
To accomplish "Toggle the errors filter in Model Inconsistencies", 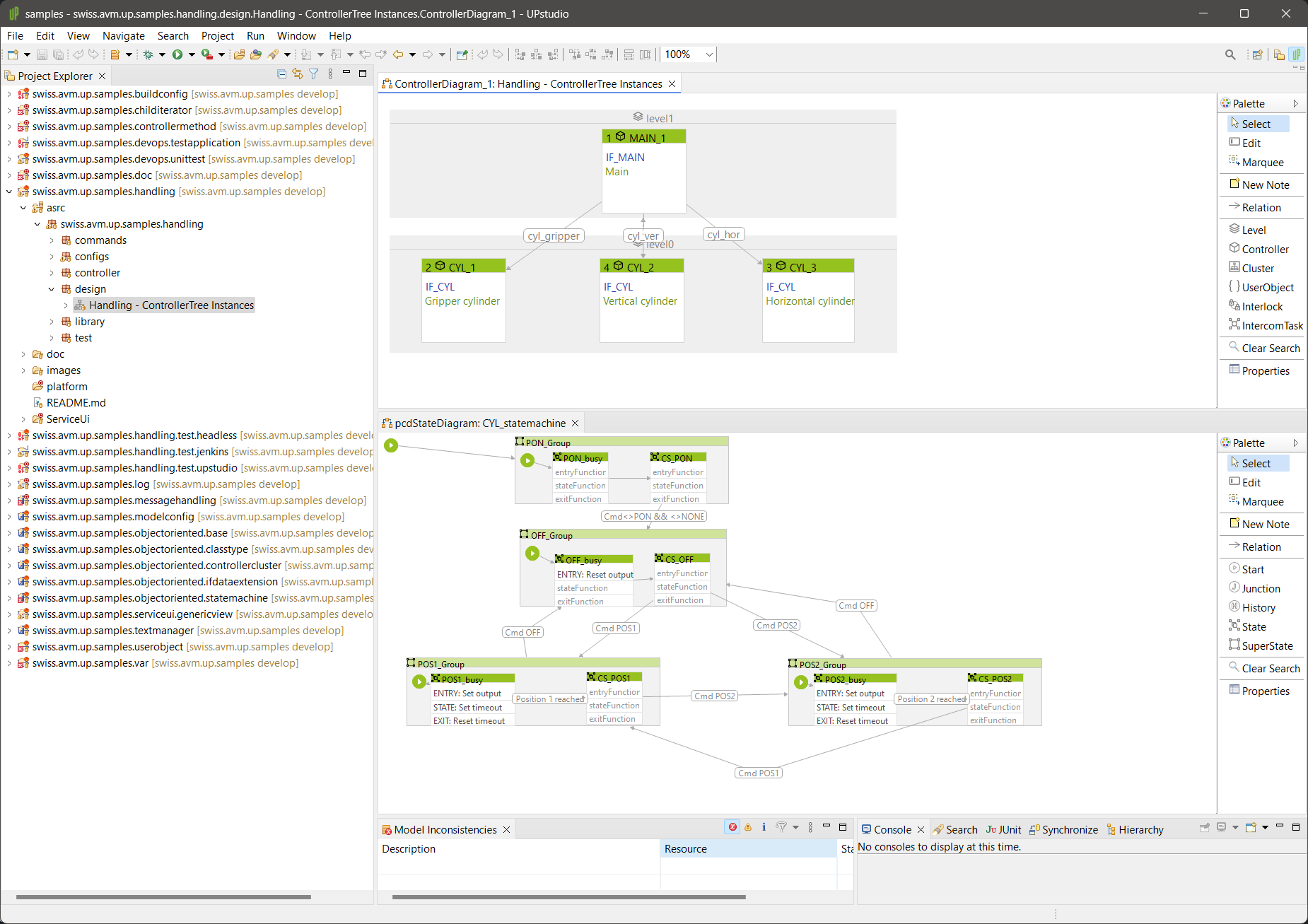I will pyautogui.click(x=732, y=827).
